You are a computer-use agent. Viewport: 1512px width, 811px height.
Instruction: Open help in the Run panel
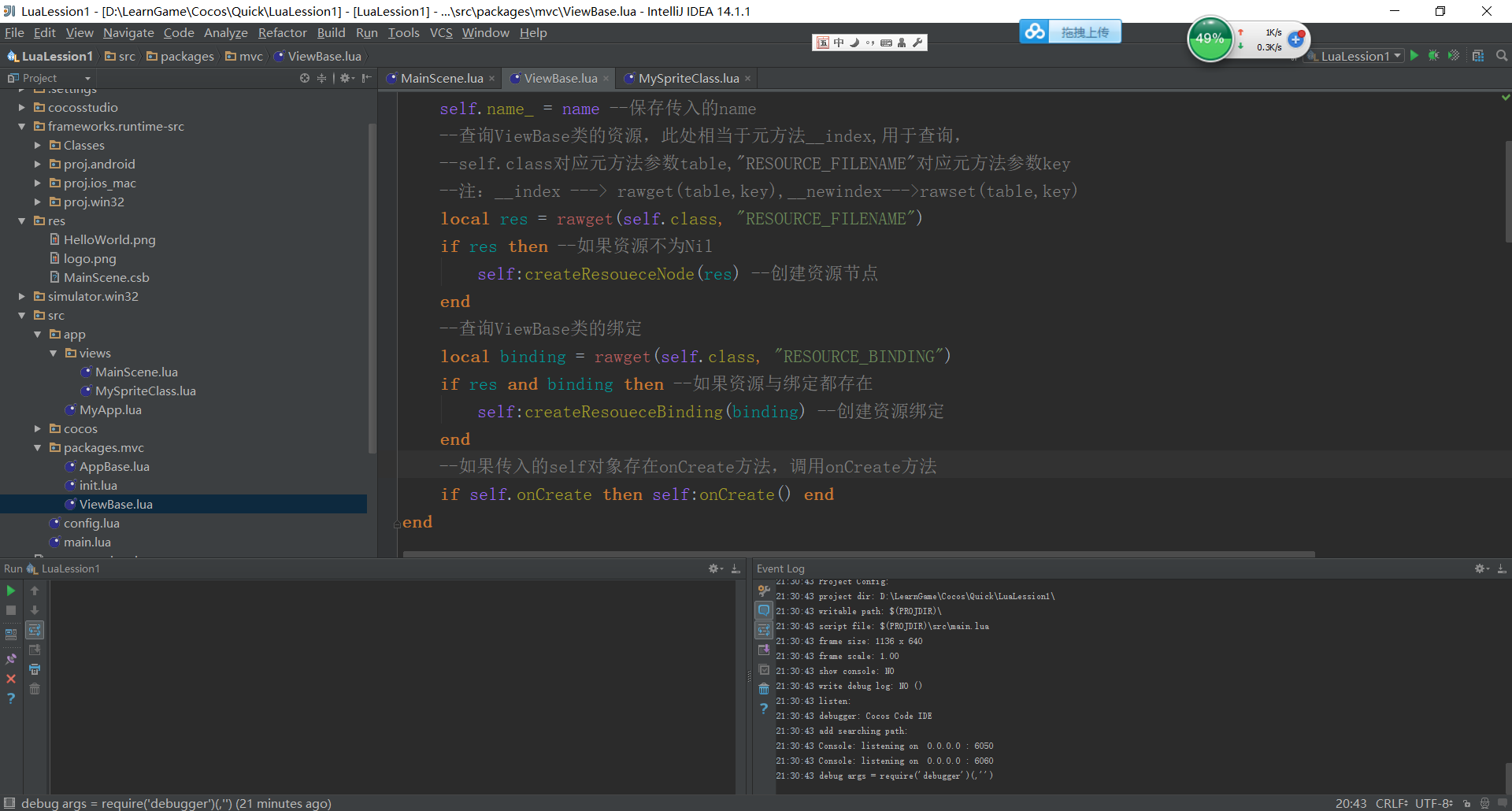click(x=11, y=698)
